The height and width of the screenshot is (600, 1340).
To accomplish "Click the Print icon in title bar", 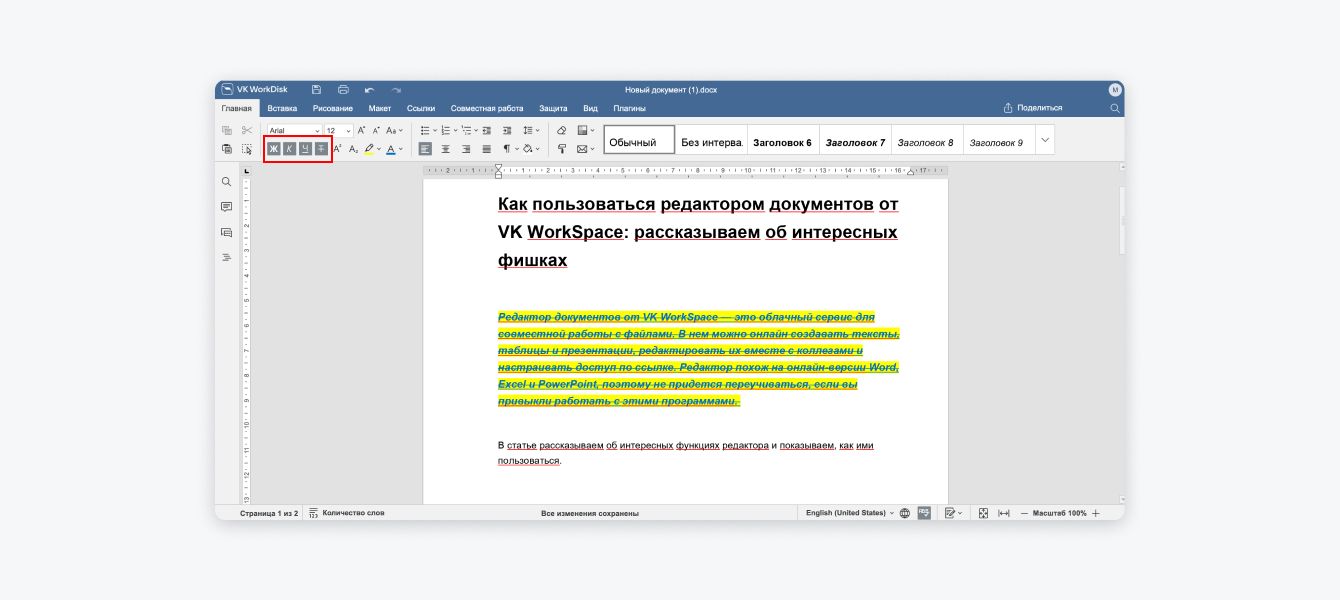I will (343, 90).
